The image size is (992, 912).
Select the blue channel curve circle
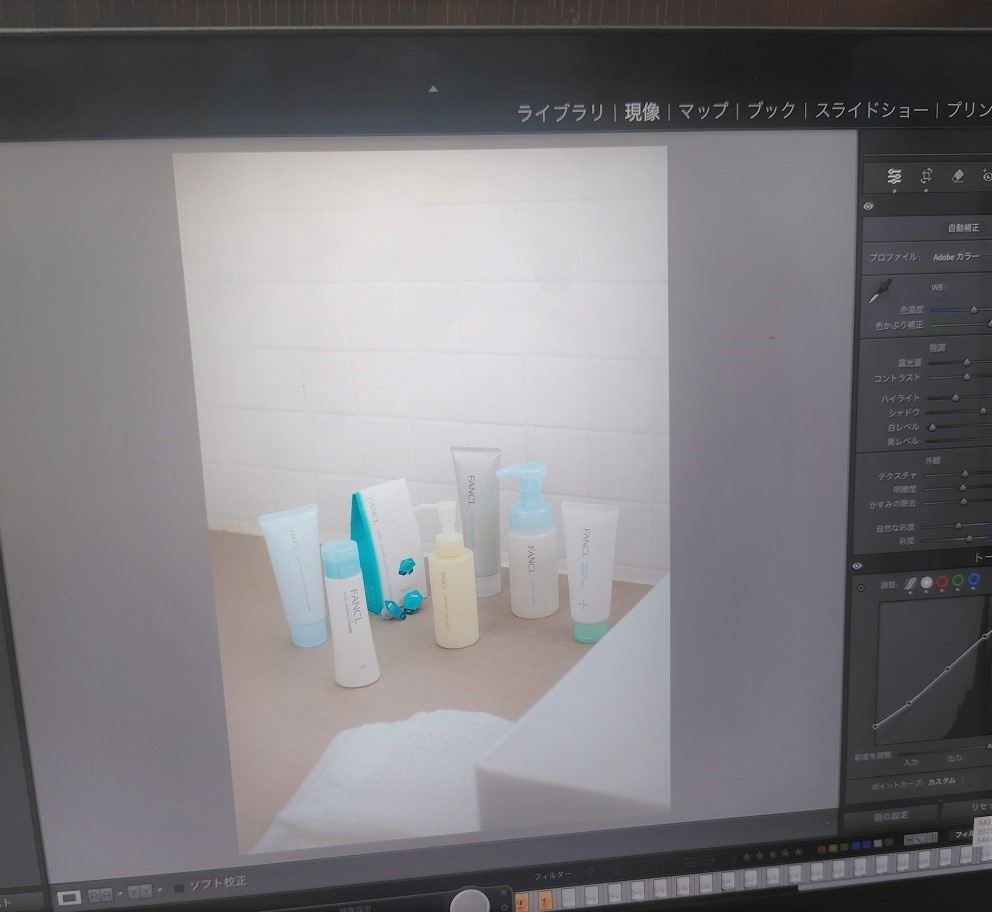point(973,579)
